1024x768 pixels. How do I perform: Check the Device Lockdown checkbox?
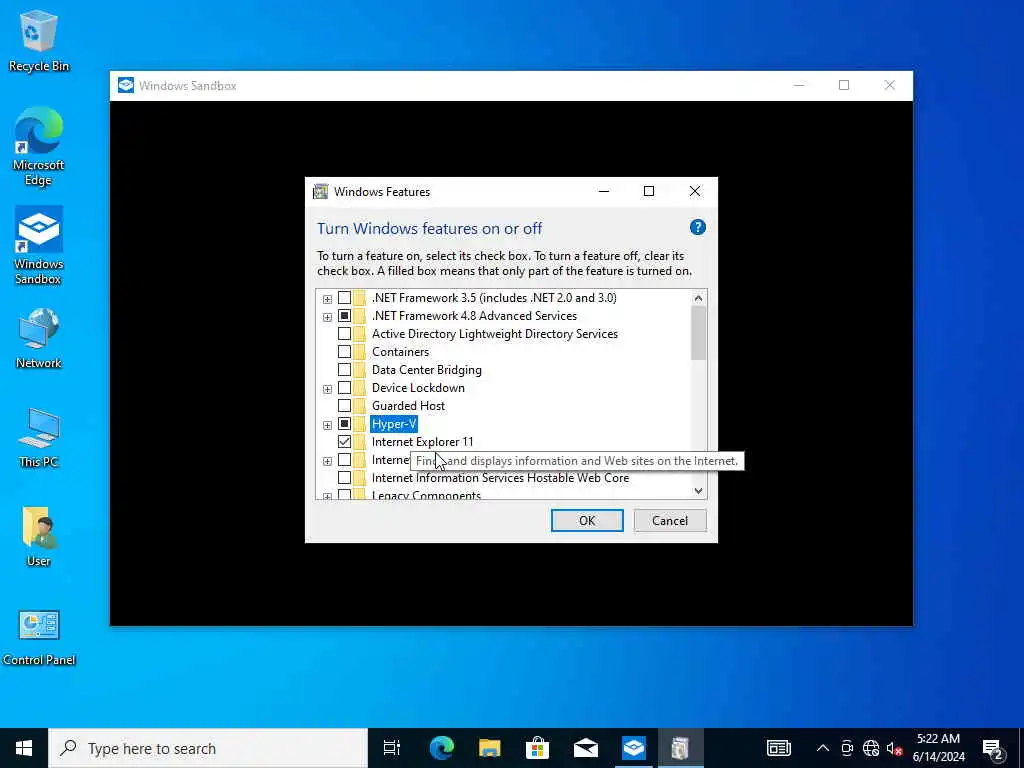(344, 388)
